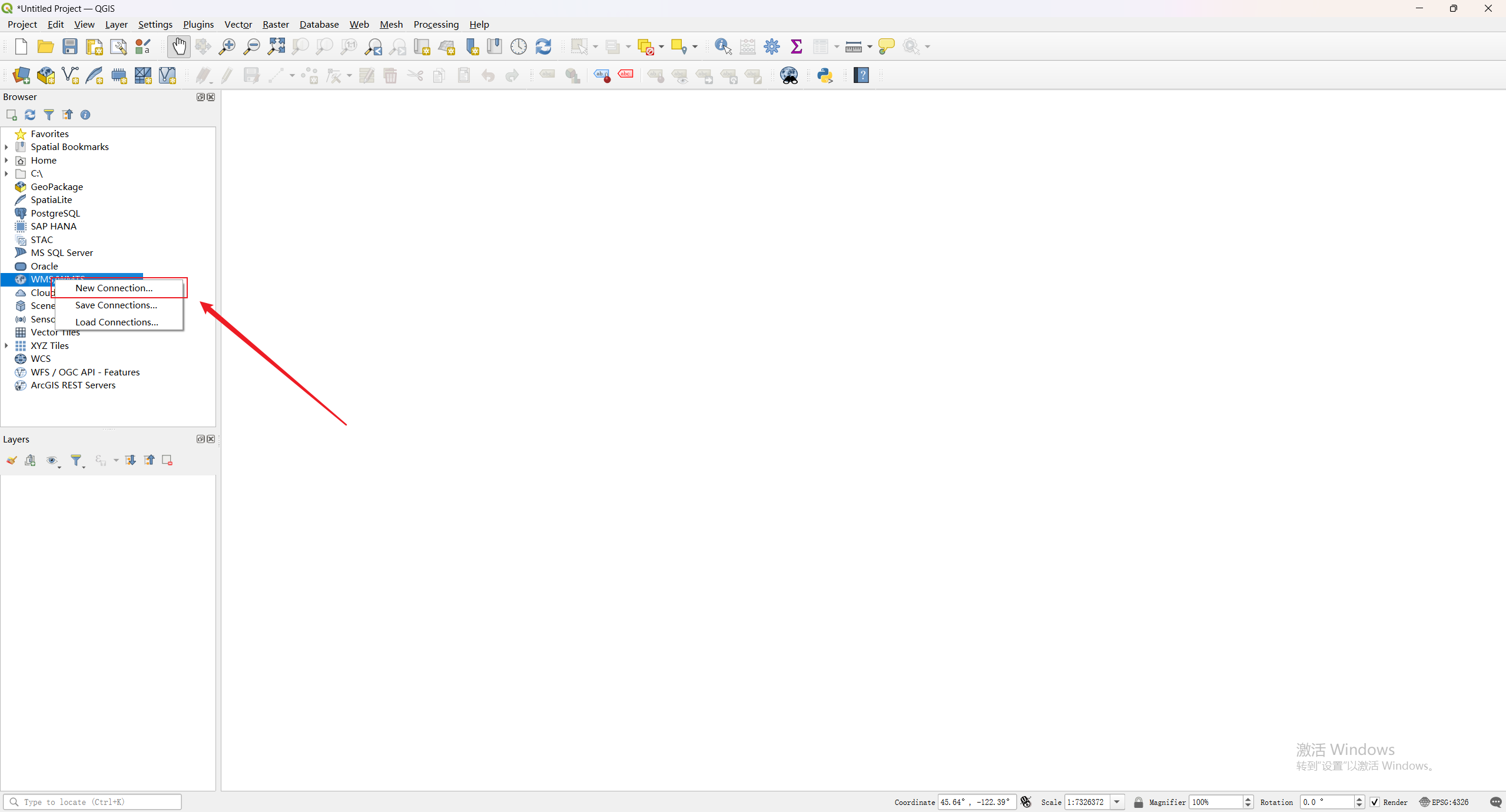1506x812 pixels.
Task: Choose New Connection from context menu
Action: [x=114, y=288]
